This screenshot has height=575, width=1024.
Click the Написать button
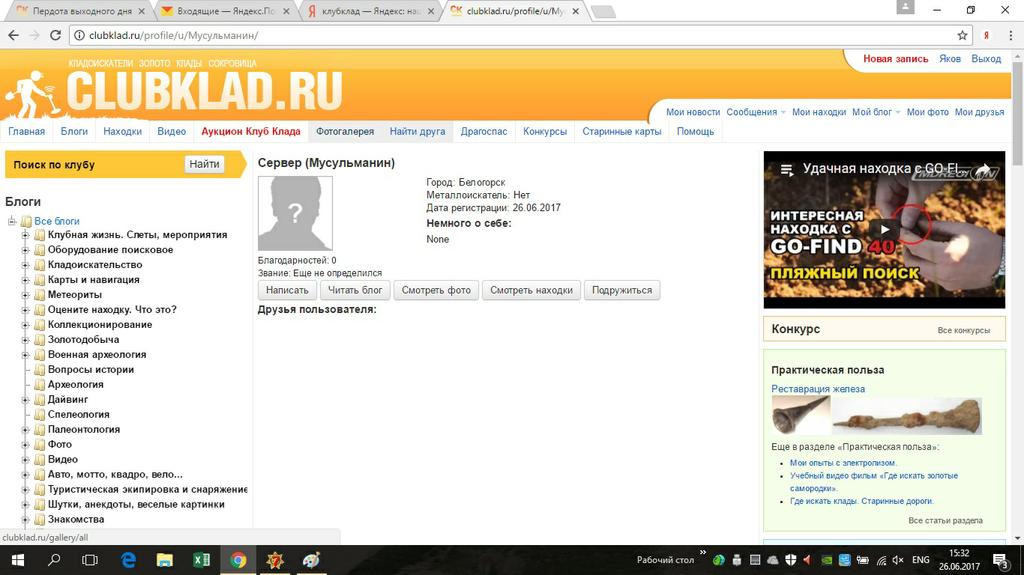[x=287, y=290]
